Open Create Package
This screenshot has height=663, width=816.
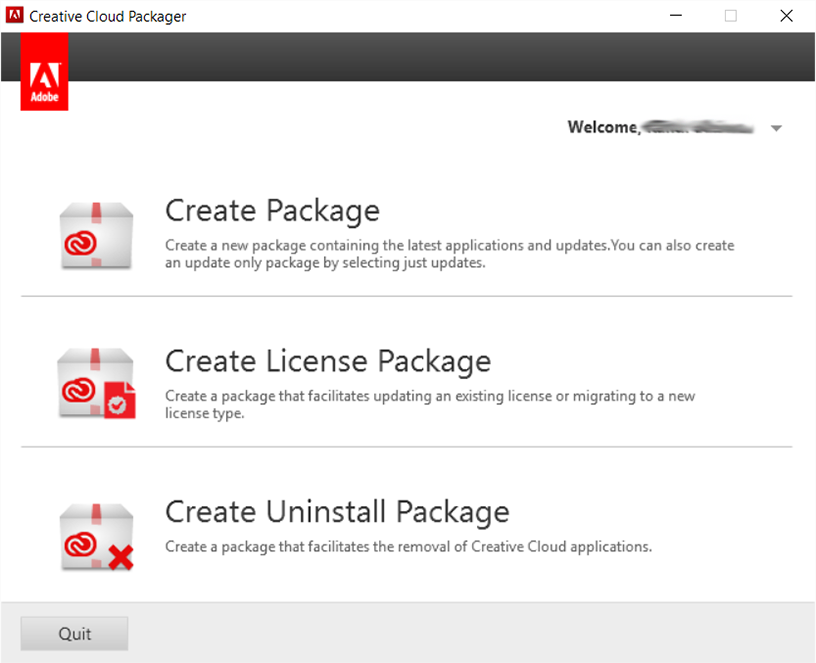pyautogui.click(x=272, y=211)
